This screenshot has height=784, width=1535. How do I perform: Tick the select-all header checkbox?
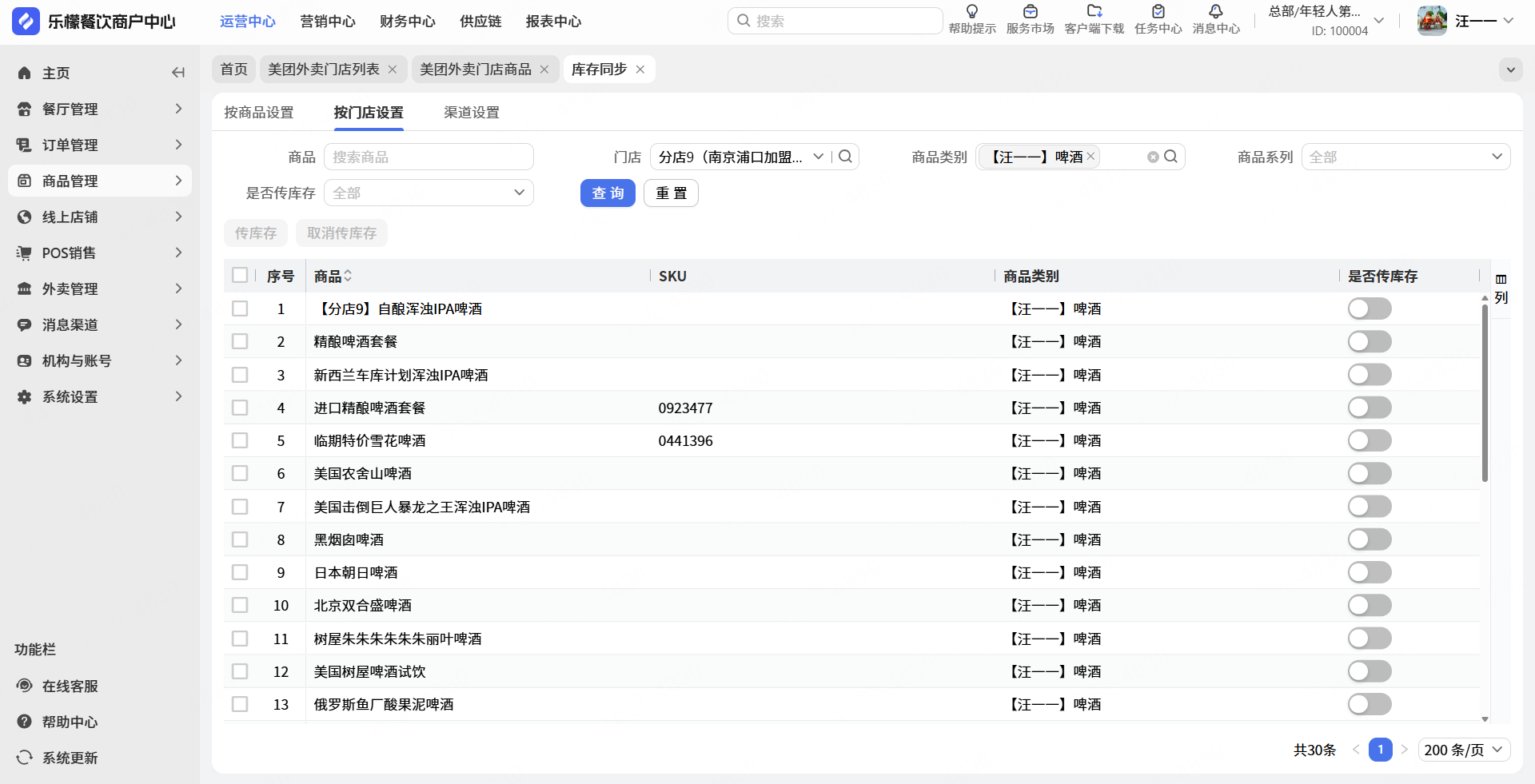[x=240, y=276]
